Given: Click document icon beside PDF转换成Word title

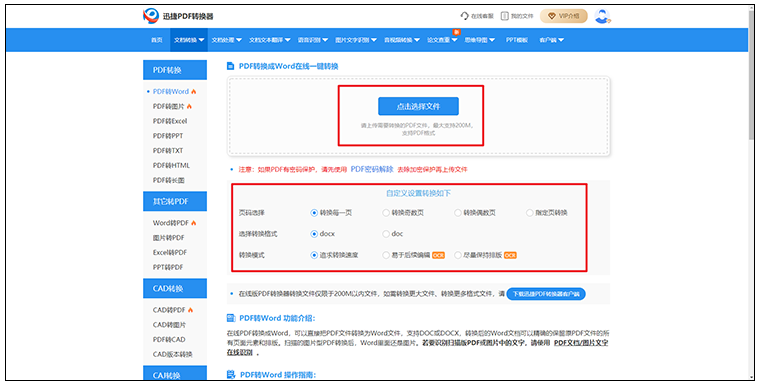Looking at the screenshot, I should 230,66.
